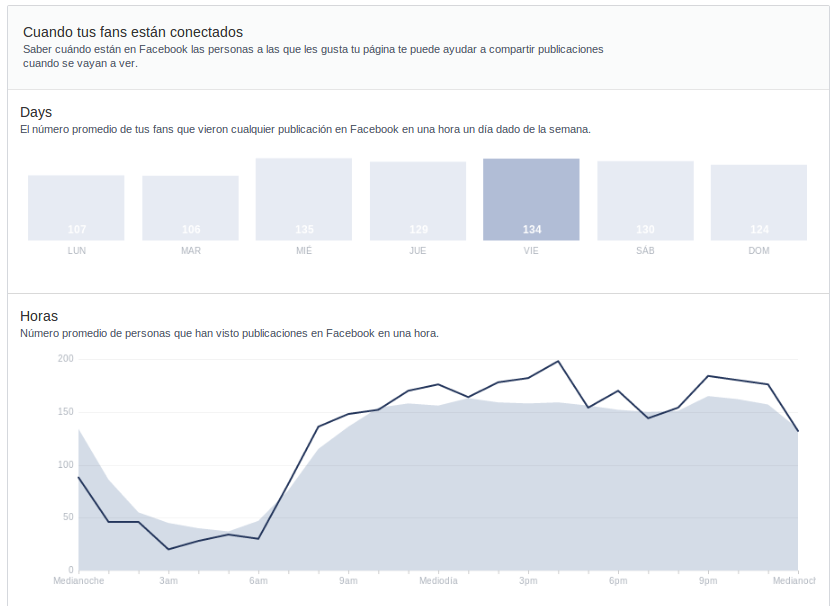
Task: Select the 9am hour axis label
Action: 348,580
